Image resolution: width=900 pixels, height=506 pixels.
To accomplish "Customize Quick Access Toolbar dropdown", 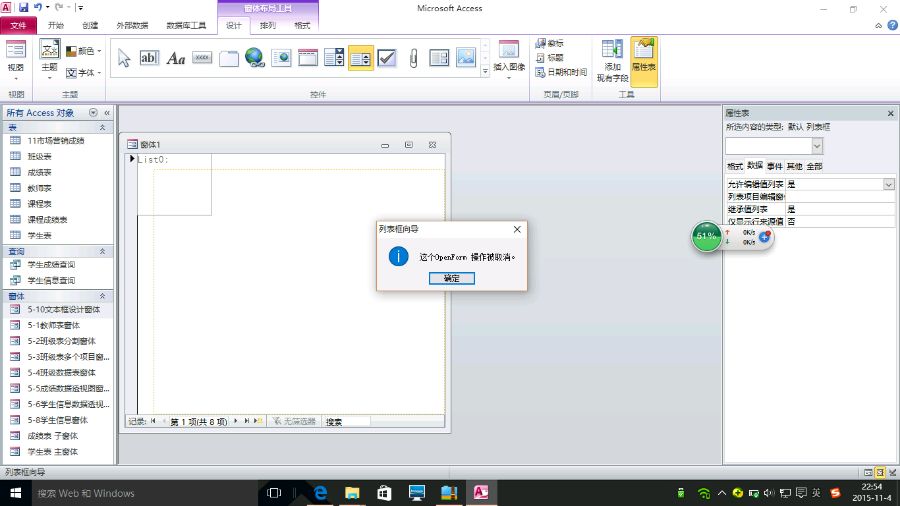I will click(x=80, y=7).
